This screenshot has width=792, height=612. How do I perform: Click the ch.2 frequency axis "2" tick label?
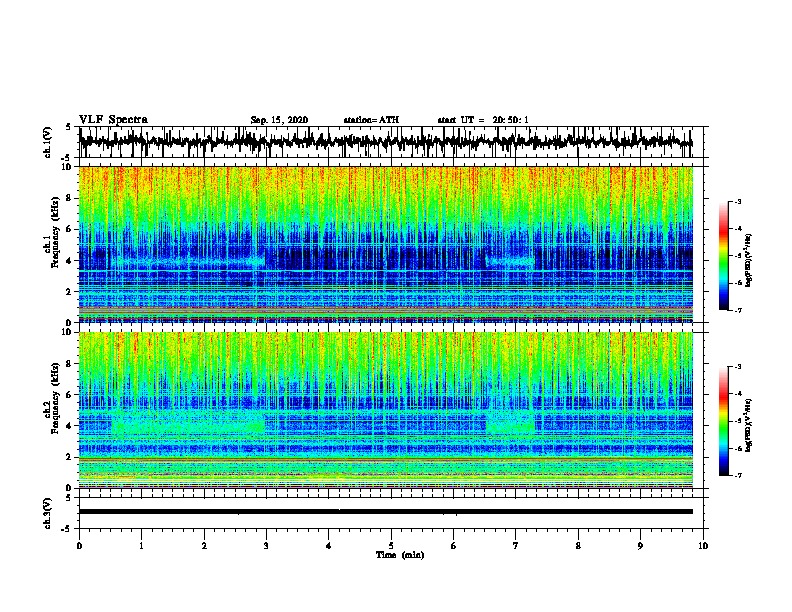click(x=69, y=457)
